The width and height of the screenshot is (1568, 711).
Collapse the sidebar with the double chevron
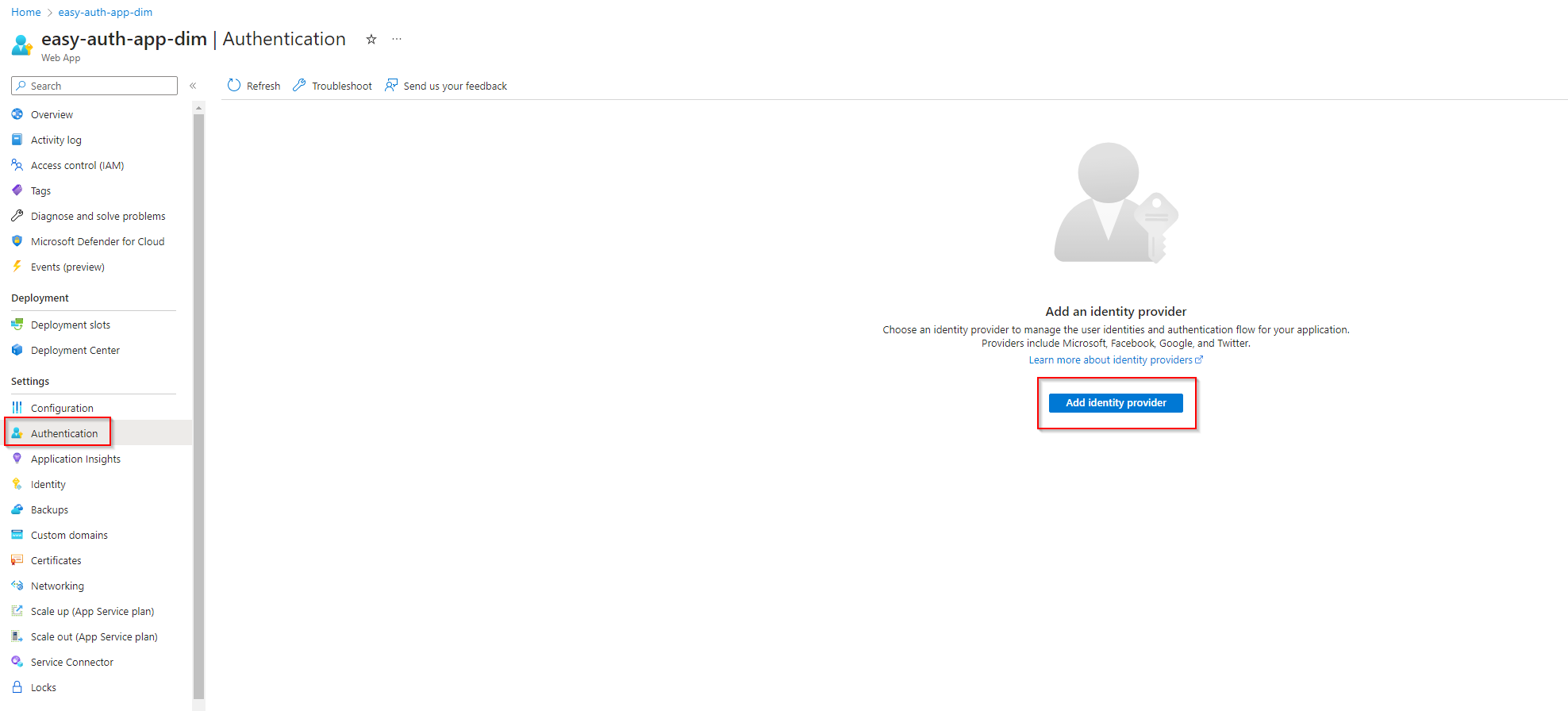click(x=193, y=86)
